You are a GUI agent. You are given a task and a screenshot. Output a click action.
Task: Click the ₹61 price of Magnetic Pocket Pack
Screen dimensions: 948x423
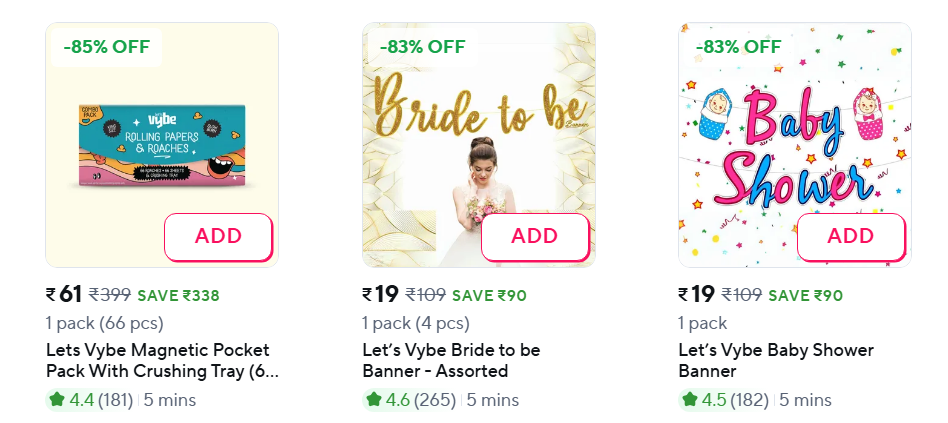click(x=63, y=294)
